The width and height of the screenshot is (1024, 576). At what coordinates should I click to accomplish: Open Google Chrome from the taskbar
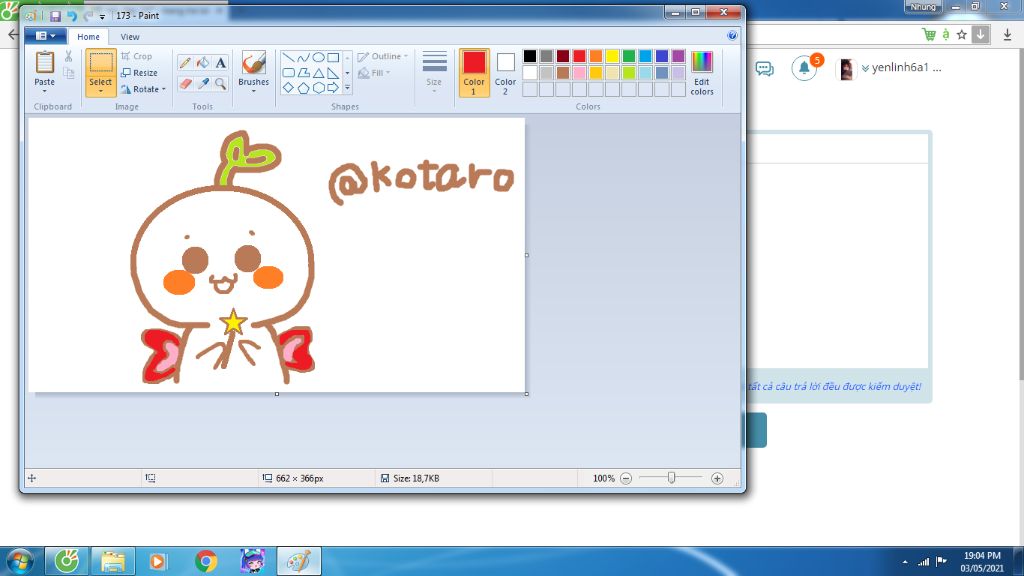click(206, 561)
